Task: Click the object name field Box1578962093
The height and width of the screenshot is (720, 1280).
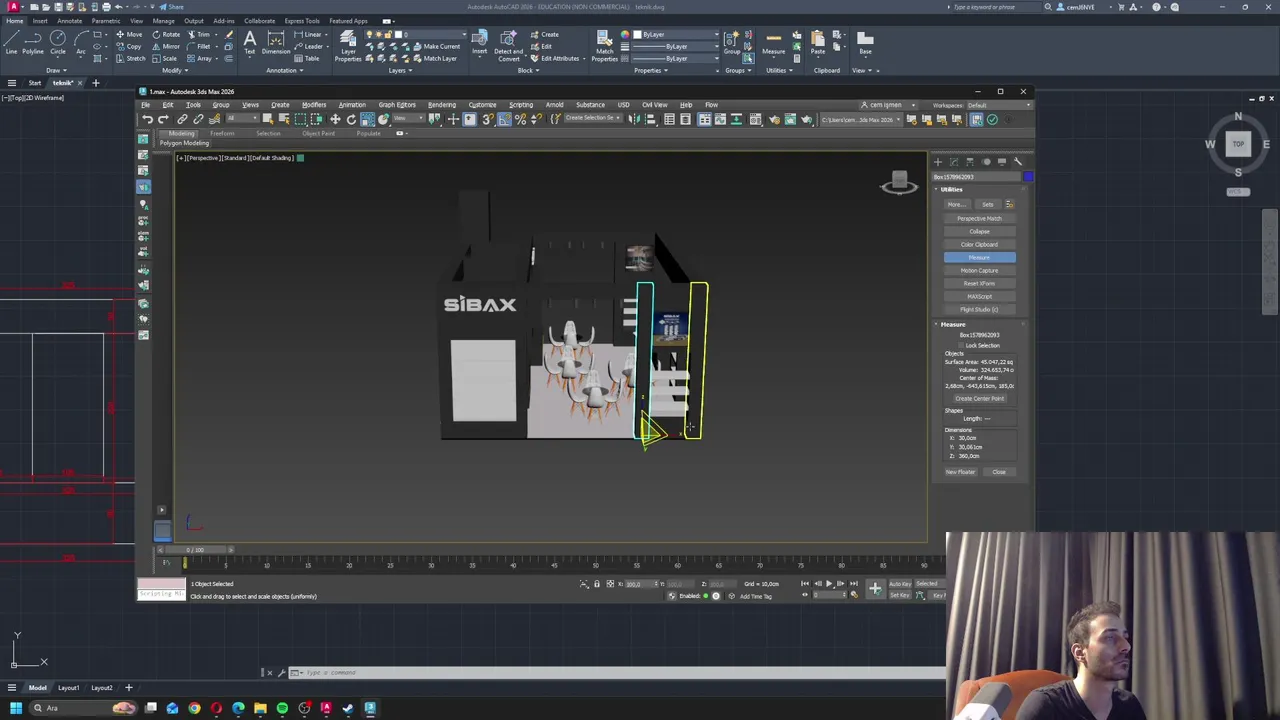Action: (x=977, y=177)
